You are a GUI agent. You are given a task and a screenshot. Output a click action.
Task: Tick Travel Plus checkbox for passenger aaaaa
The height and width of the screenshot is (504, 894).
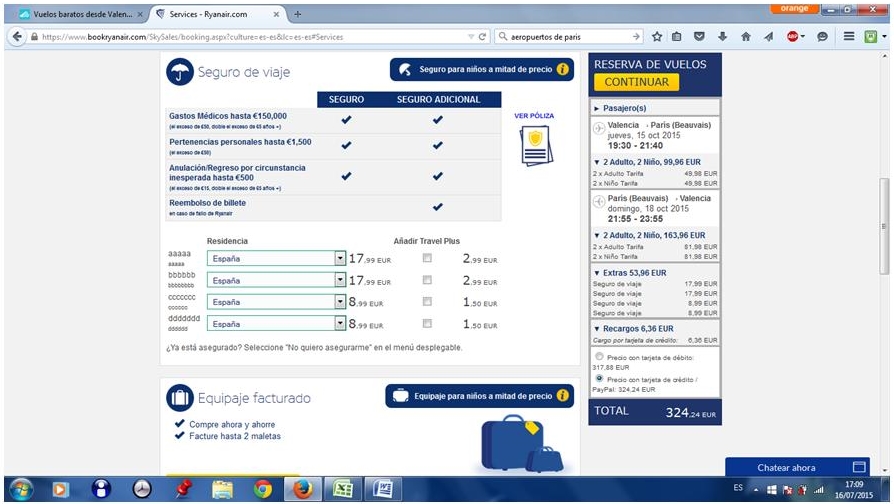427,258
